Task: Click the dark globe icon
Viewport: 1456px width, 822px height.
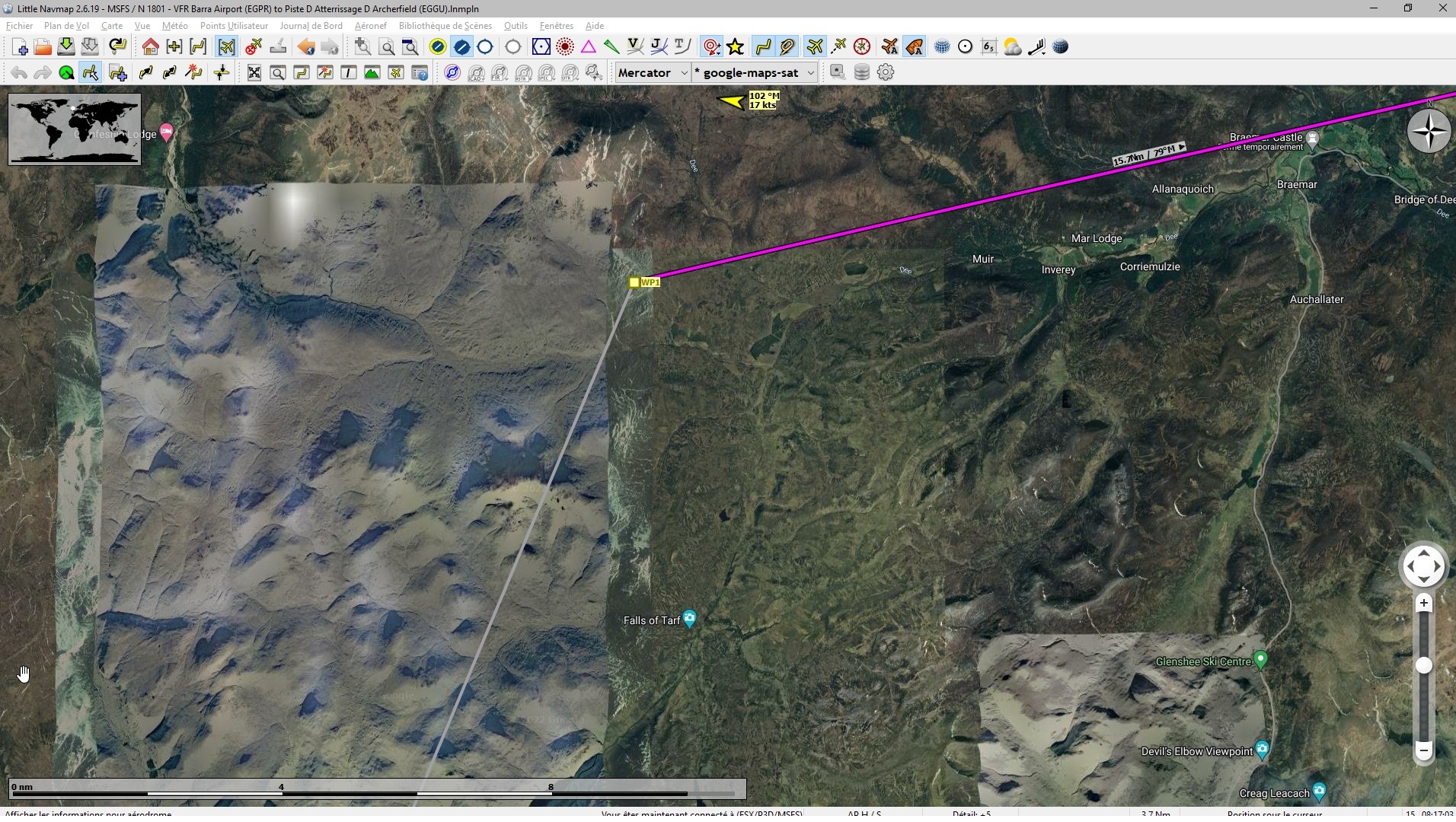Action: point(1060,47)
